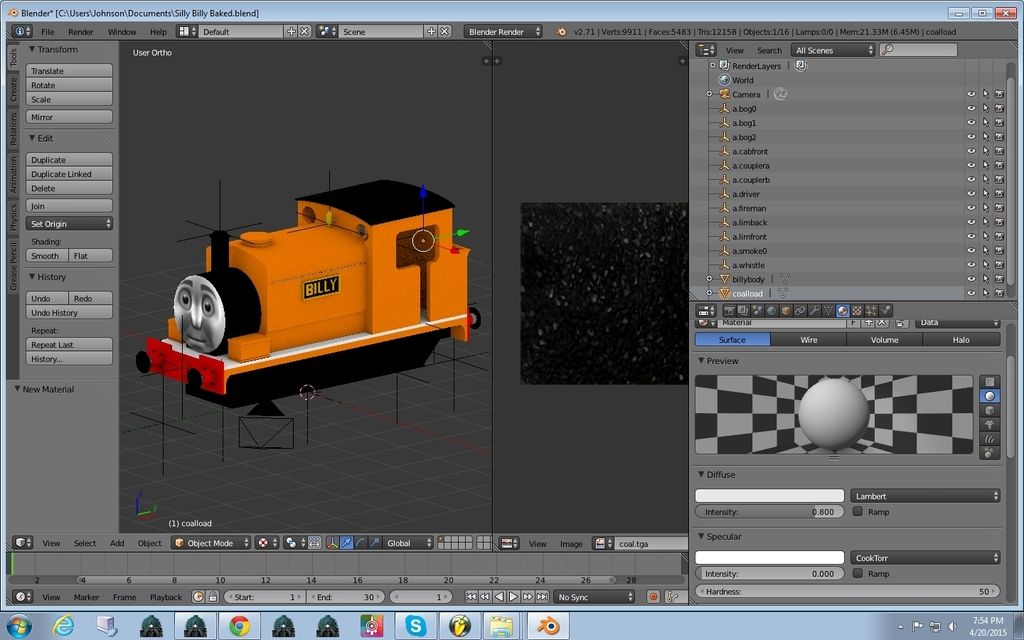Play the animation forward
Screen dimensions: 1024x640
click(x=513, y=597)
